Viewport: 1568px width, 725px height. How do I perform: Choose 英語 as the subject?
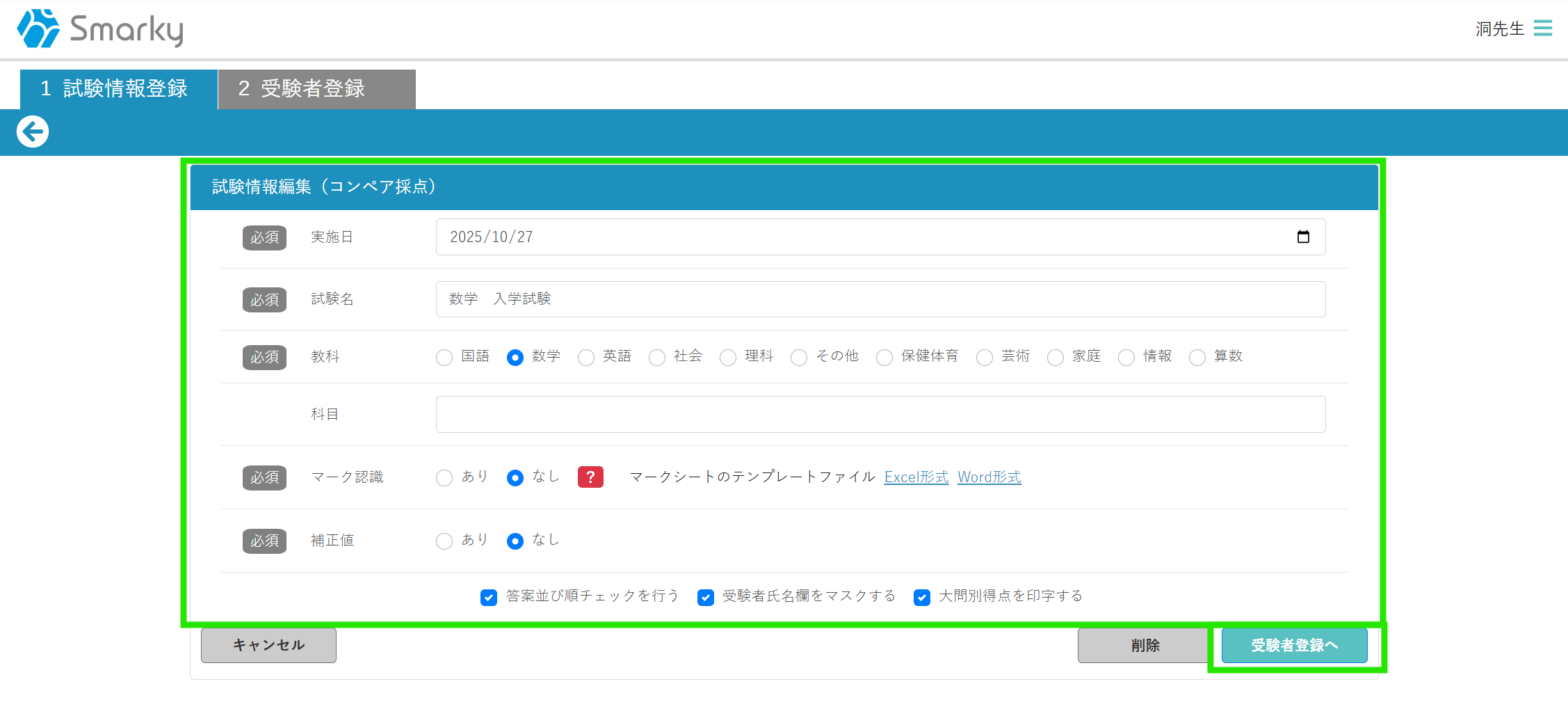pyautogui.click(x=586, y=358)
